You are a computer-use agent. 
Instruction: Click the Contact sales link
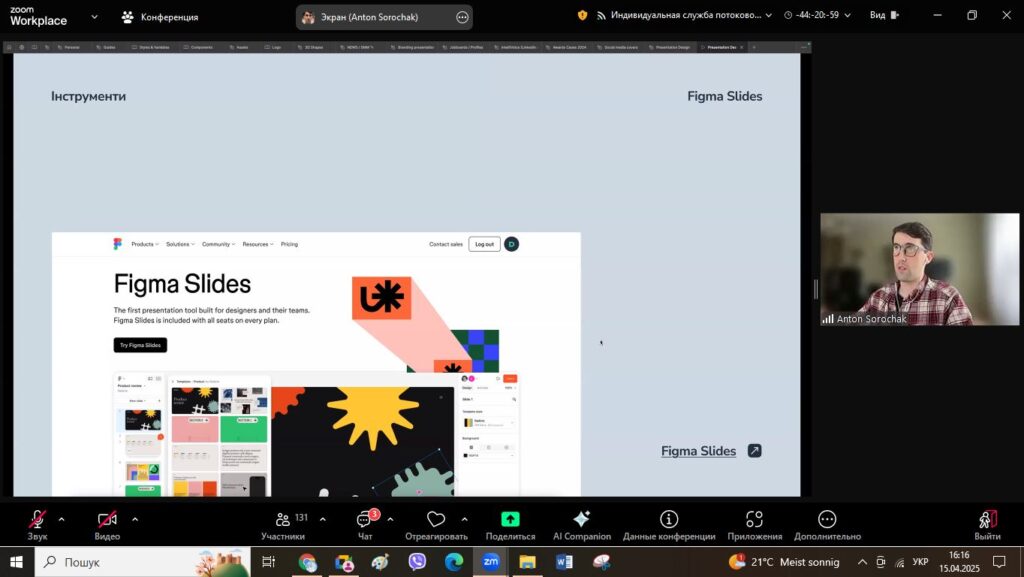(x=445, y=244)
